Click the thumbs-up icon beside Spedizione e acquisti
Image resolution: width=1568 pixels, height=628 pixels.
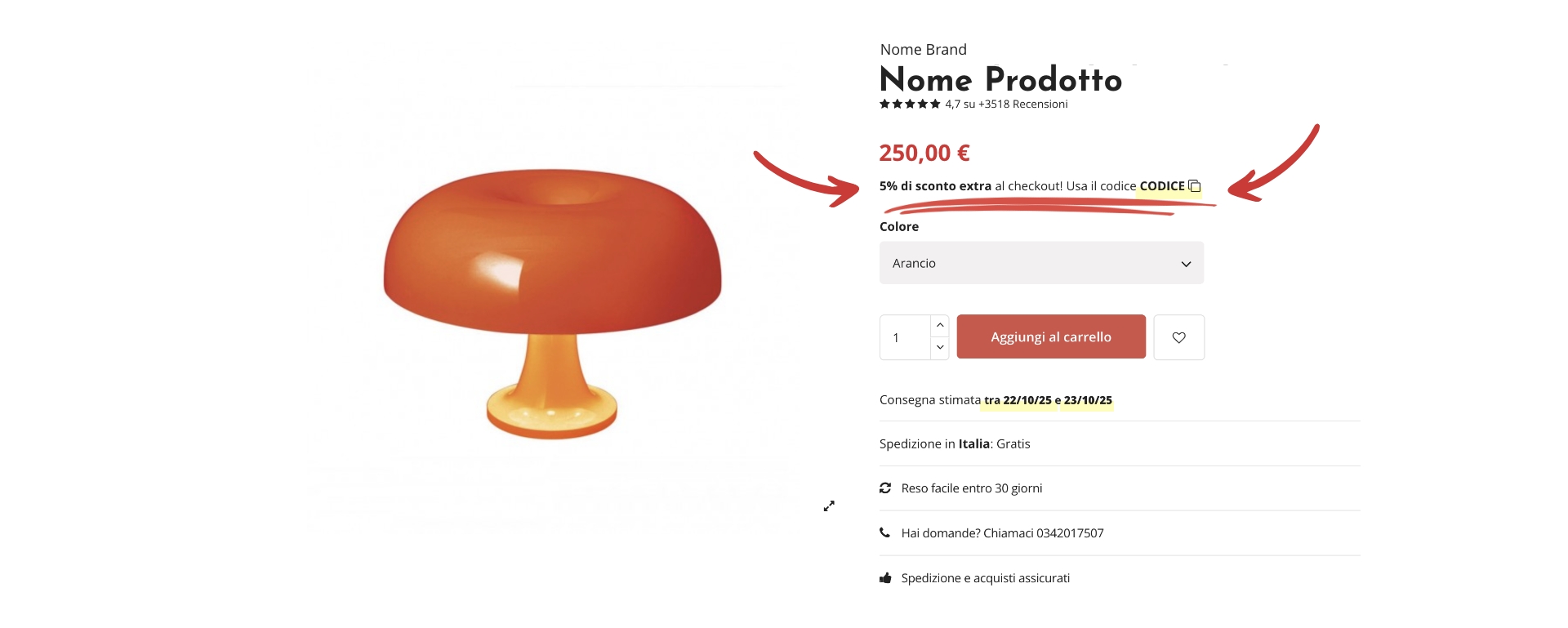(x=884, y=578)
